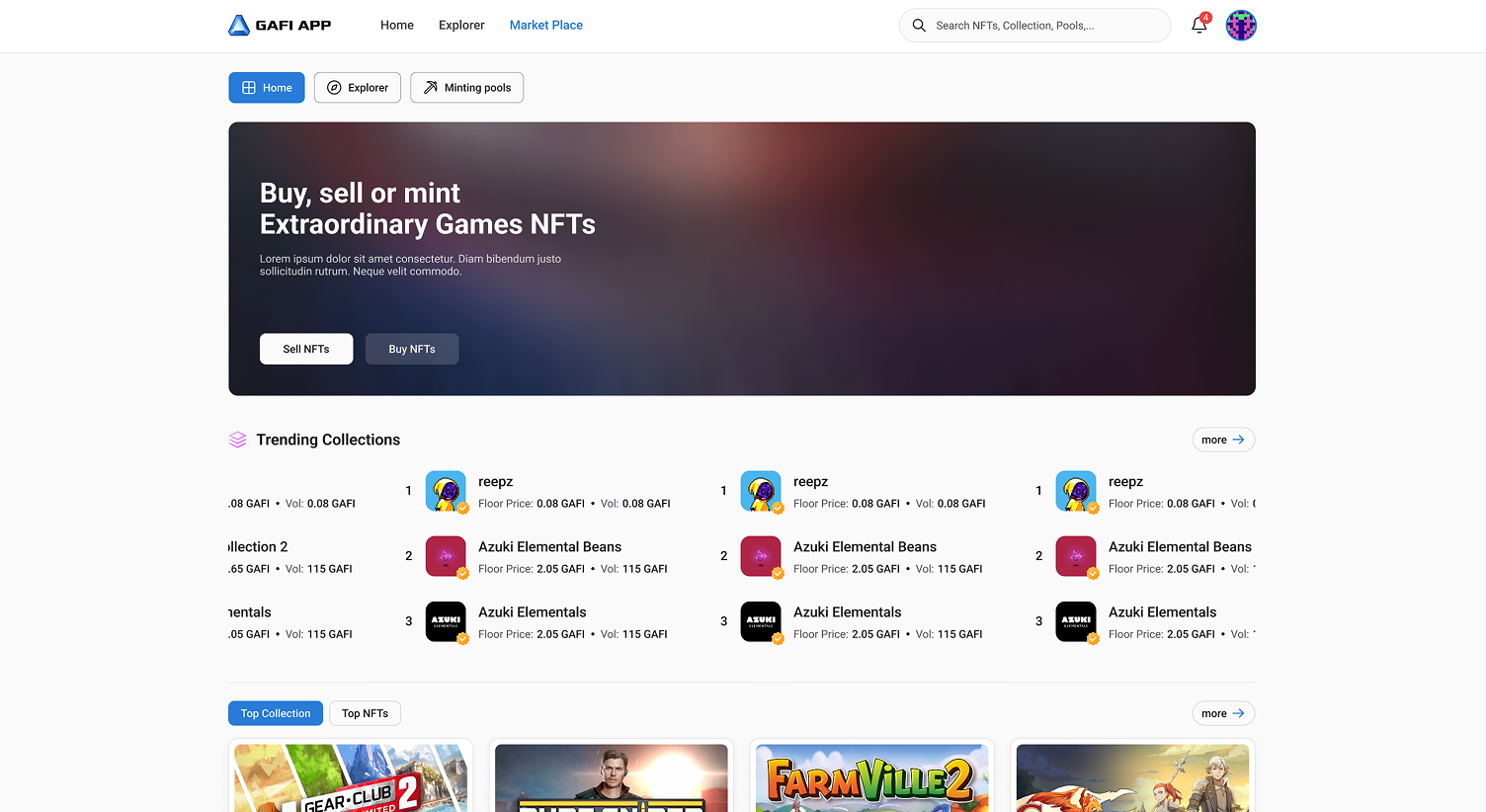
Task: Click the Trending Collections layers icon
Action: (x=237, y=439)
